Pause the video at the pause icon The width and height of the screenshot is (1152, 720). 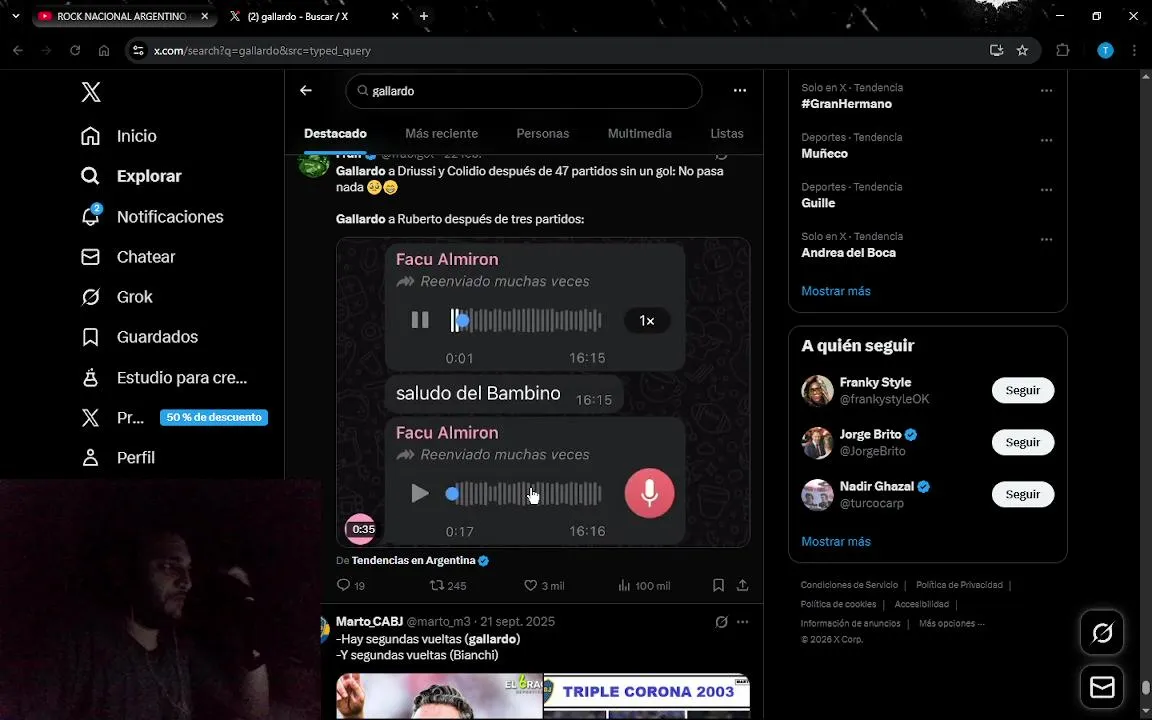(x=420, y=320)
